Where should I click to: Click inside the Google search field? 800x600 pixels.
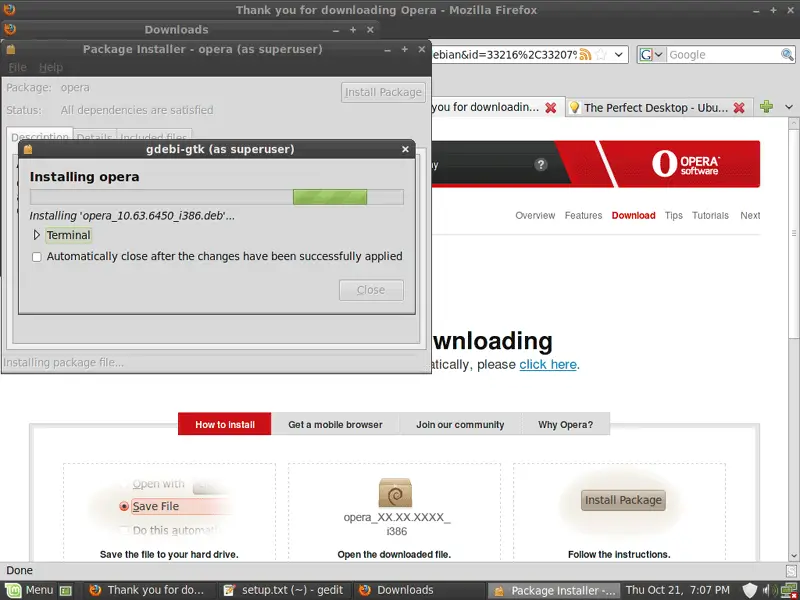[723, 55]
